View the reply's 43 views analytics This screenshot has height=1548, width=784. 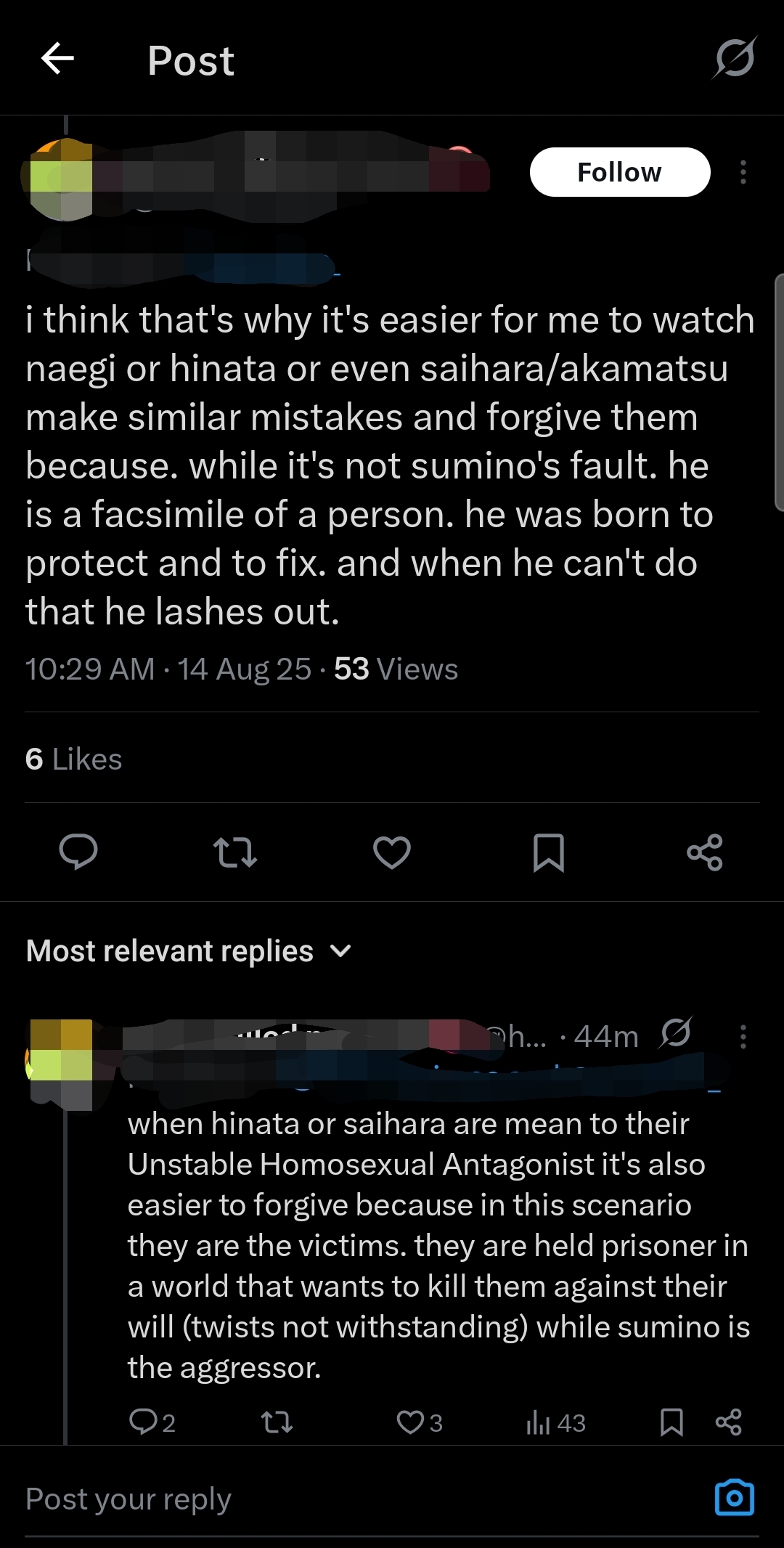point(556,1422)
